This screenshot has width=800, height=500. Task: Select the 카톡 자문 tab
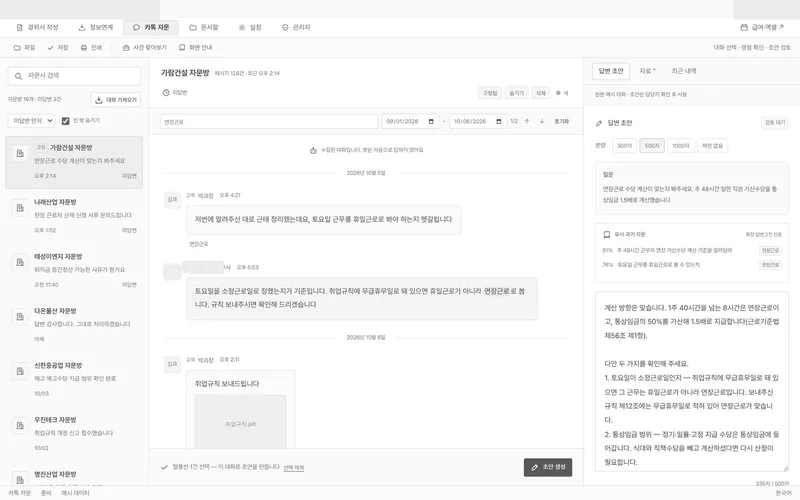tap(151, 28)
